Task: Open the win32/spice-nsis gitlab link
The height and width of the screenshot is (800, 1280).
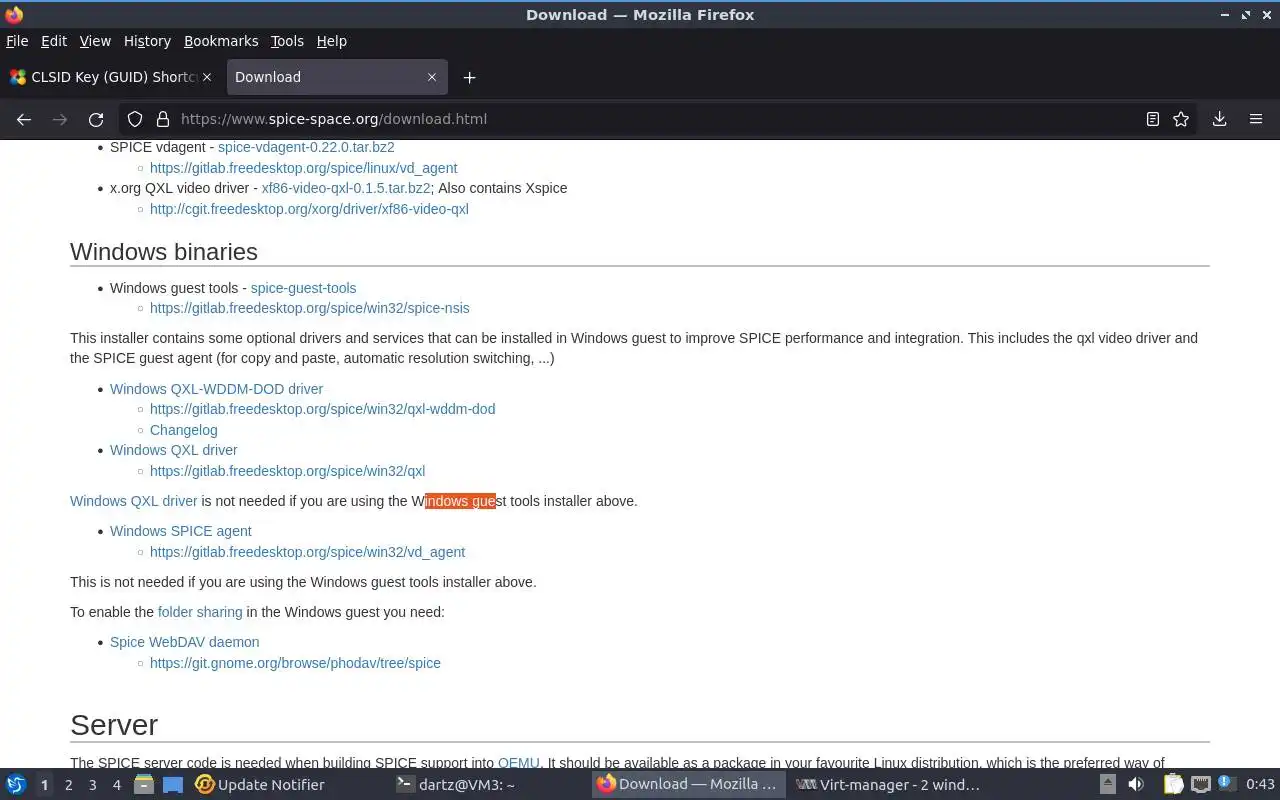Action: pos(309,308)
